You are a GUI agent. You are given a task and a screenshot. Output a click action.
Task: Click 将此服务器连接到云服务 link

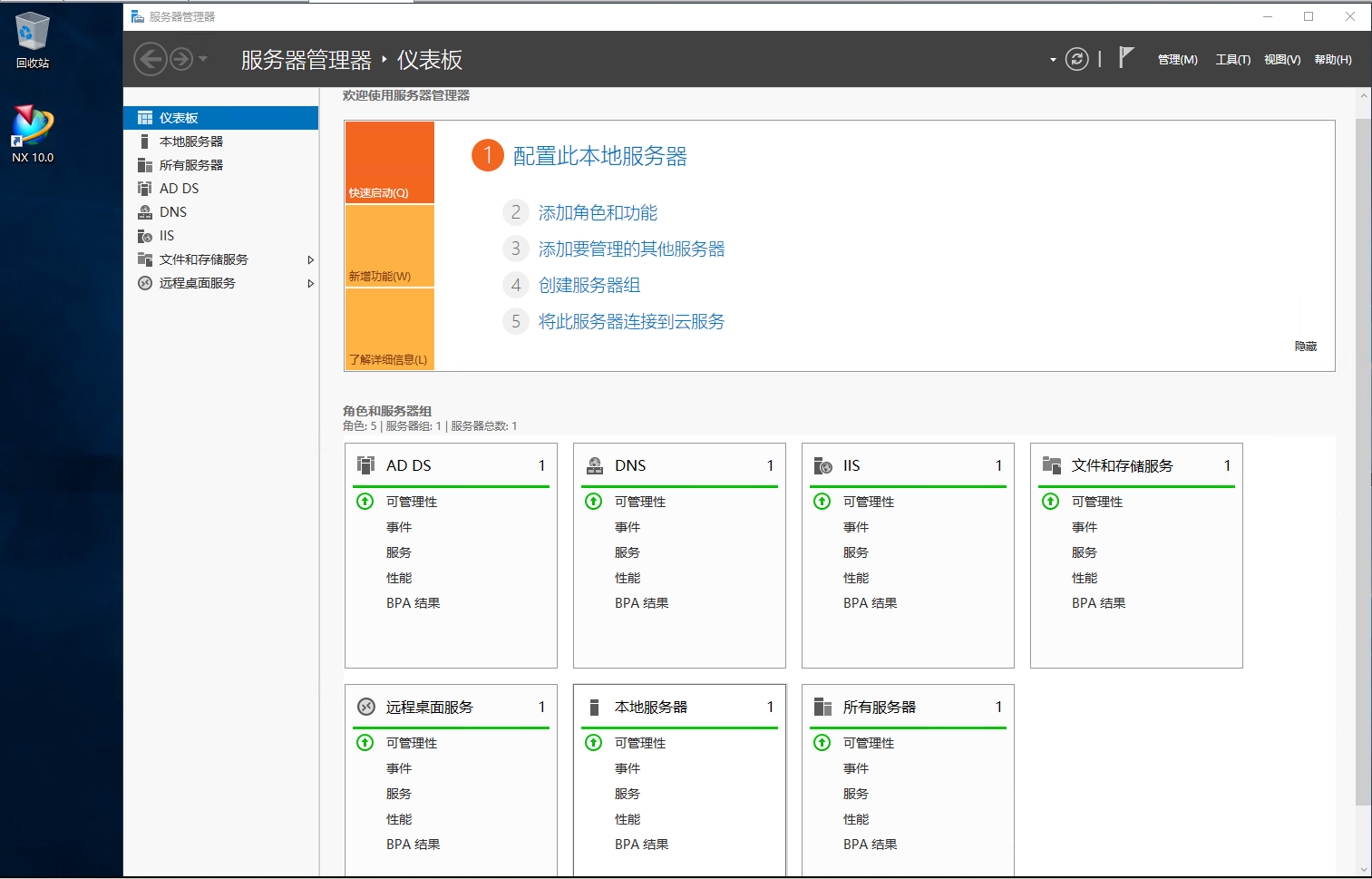[x=631, y=321]
